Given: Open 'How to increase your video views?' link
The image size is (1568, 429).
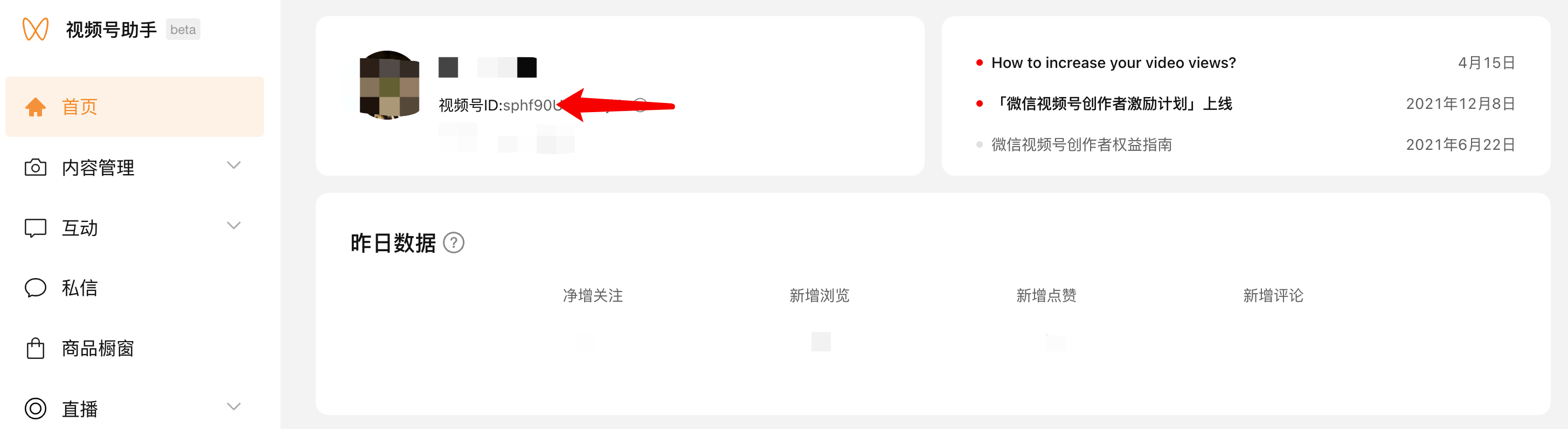Looking at the screenshot, I should (1113, 63).
